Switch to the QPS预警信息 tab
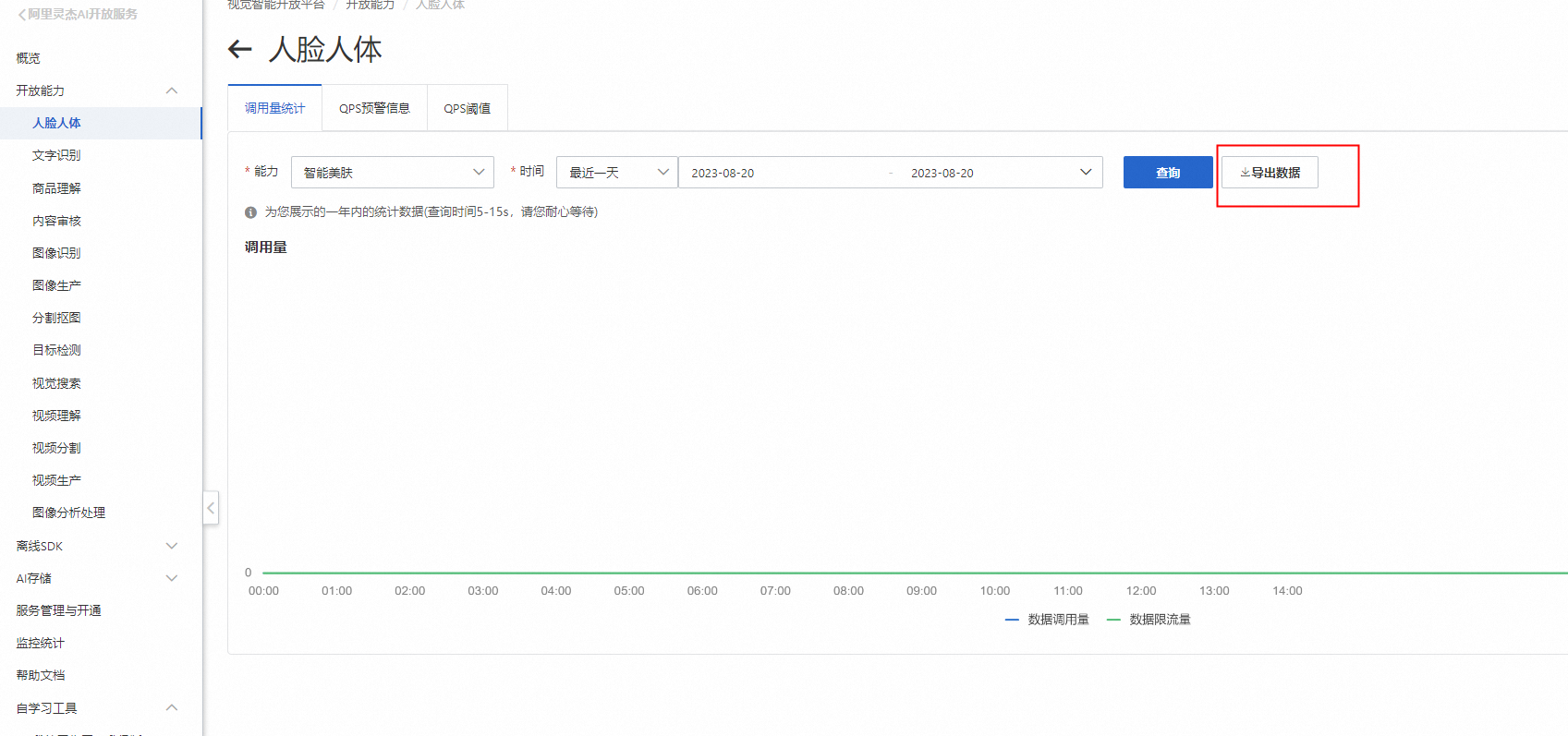 click(374, 108)
